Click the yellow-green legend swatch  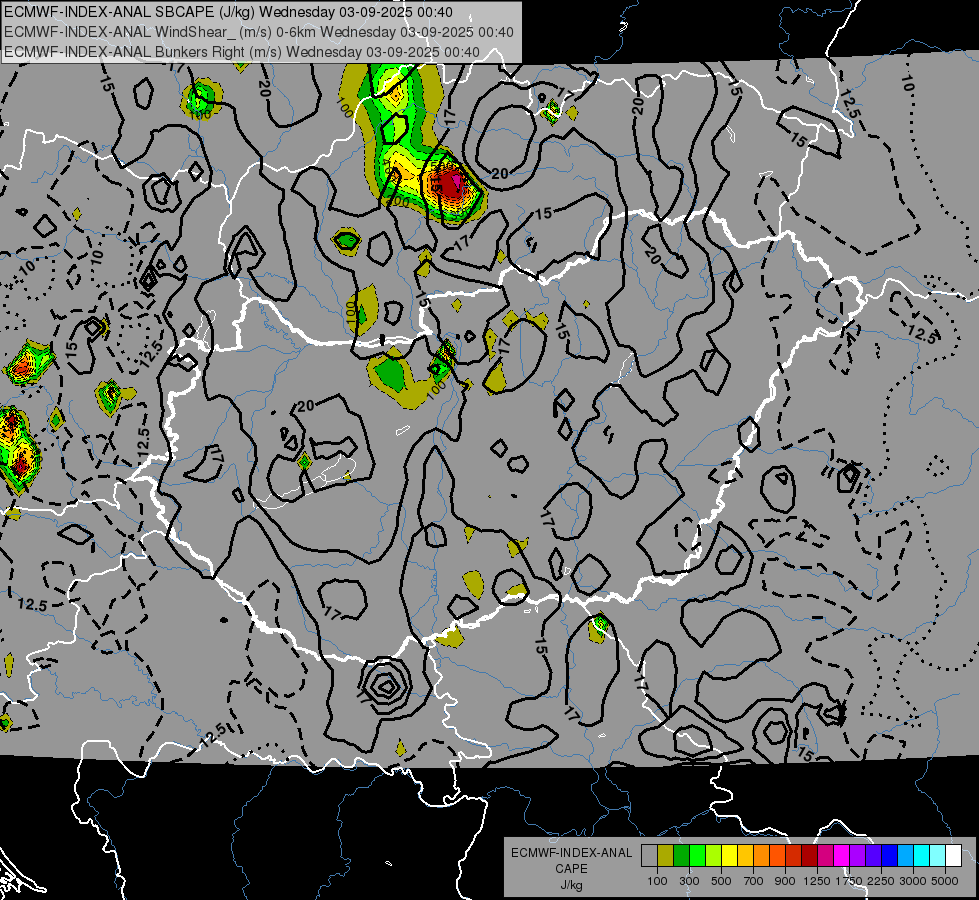click(713, 855)
